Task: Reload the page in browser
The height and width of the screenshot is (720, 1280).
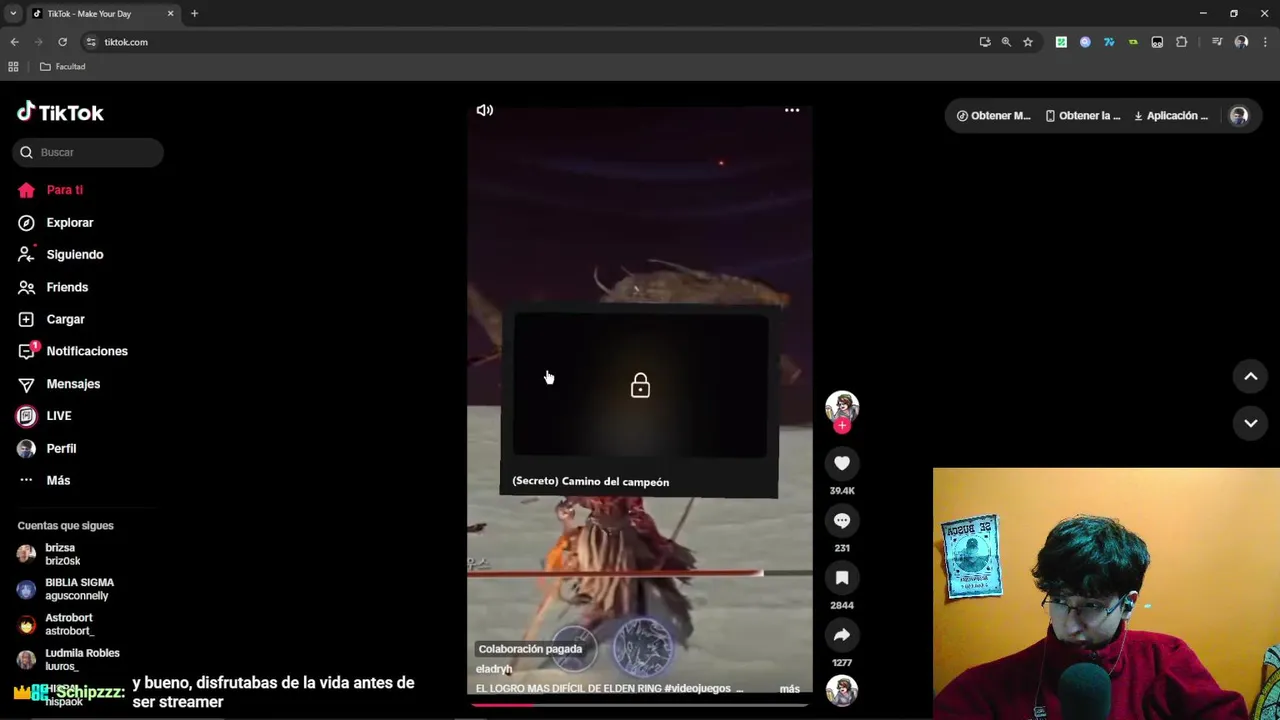Action: (62, 42)
